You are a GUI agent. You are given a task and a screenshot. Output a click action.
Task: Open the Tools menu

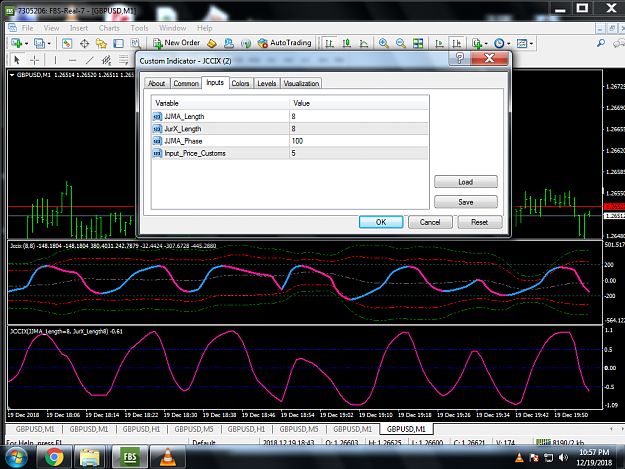[x=139, y=28]
